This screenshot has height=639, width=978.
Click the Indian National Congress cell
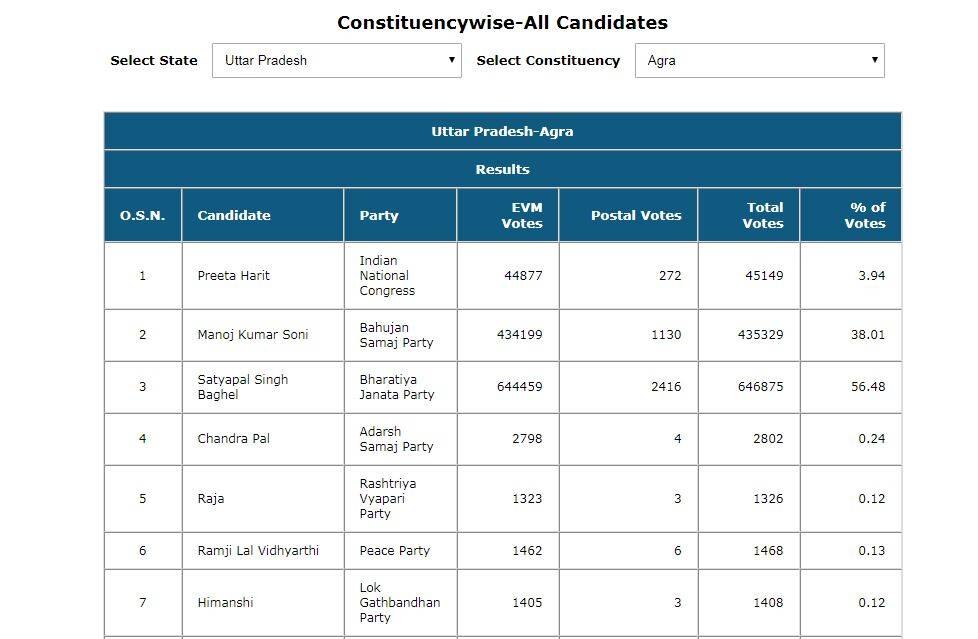pyautogui.click(x=387, y=276)
